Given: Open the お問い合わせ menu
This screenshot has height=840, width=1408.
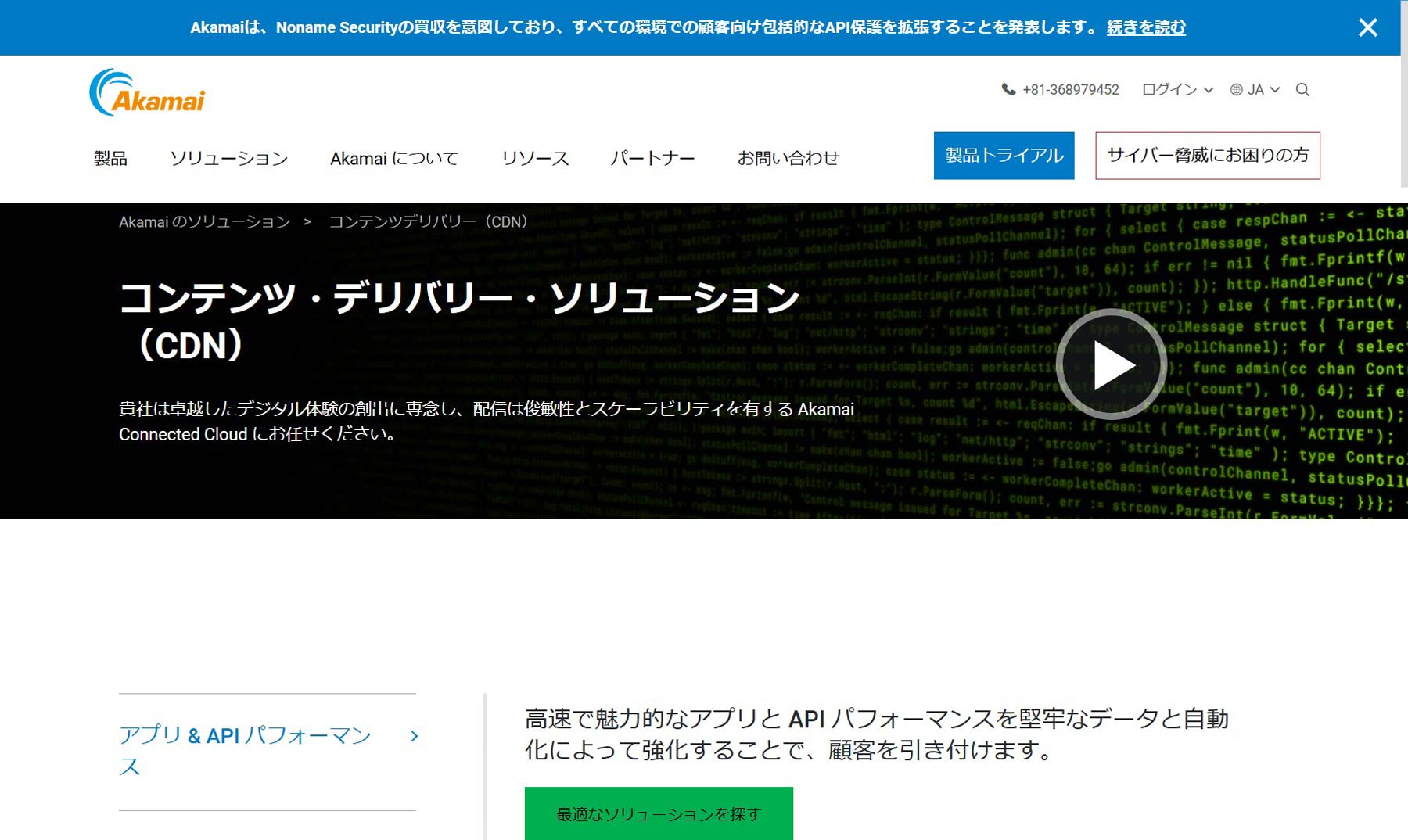Looking at the screenshot, I should (788, 158).
